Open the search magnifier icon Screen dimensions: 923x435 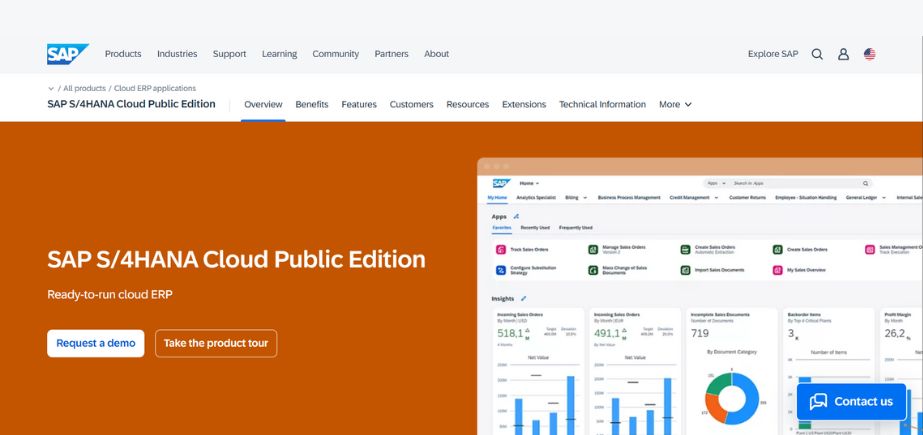[x=817, y=54]
